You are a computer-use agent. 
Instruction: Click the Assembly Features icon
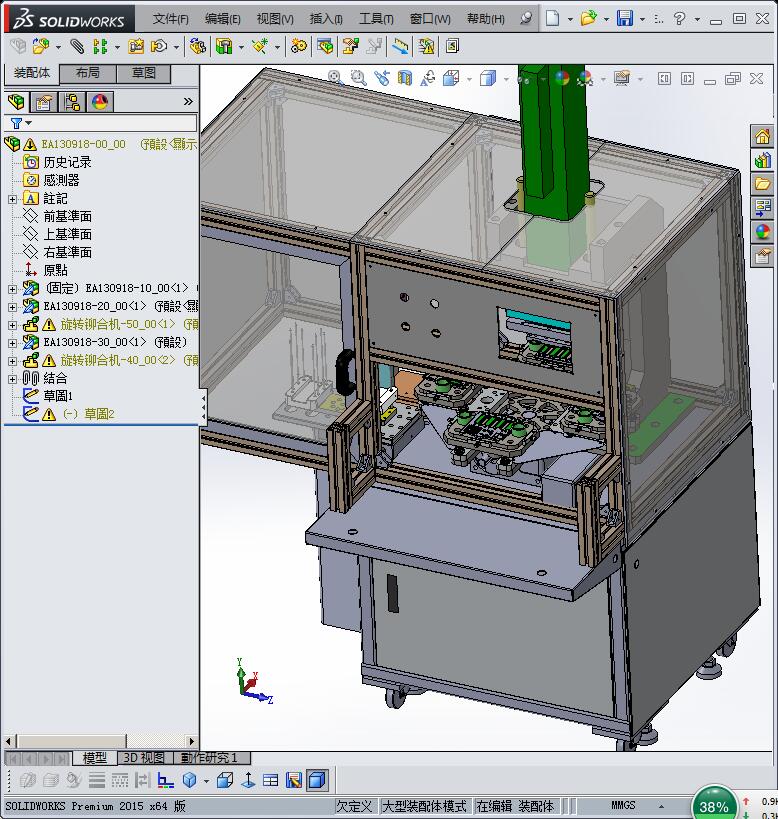coord(223,46)
